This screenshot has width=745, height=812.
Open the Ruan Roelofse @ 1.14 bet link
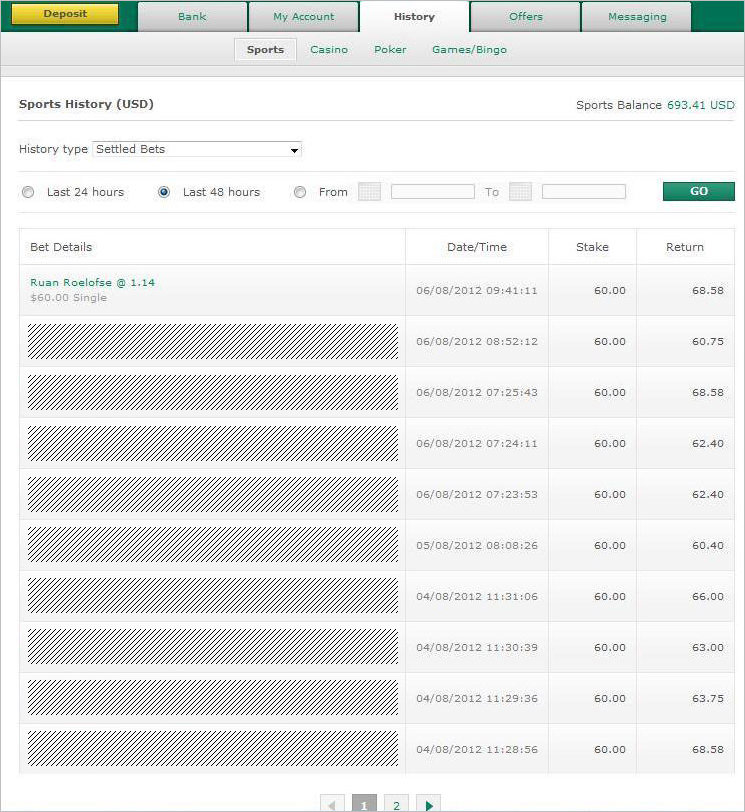[92, 283]
